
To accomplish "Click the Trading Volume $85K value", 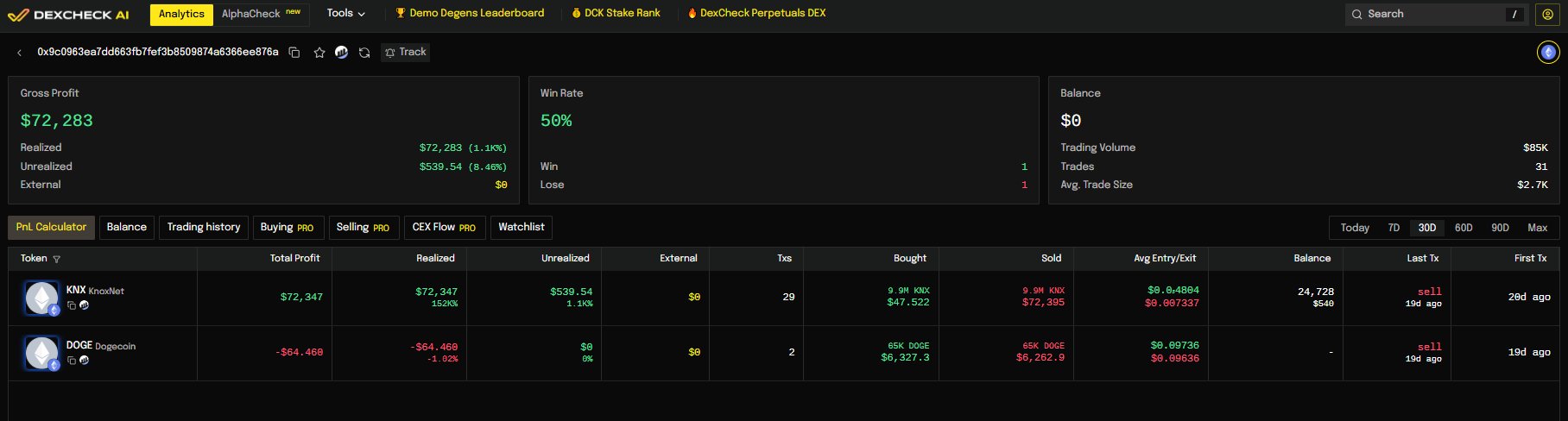I will point(1536,148).
